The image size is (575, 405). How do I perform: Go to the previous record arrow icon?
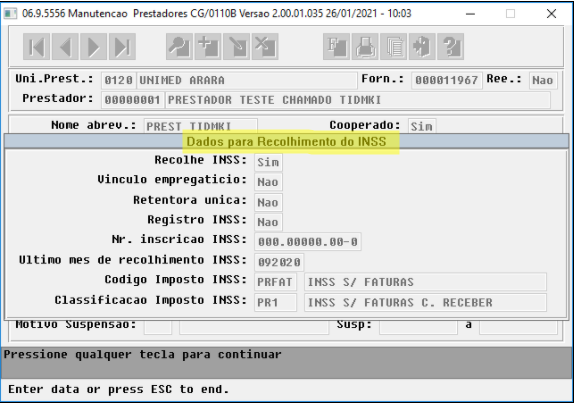click(65, 47)
